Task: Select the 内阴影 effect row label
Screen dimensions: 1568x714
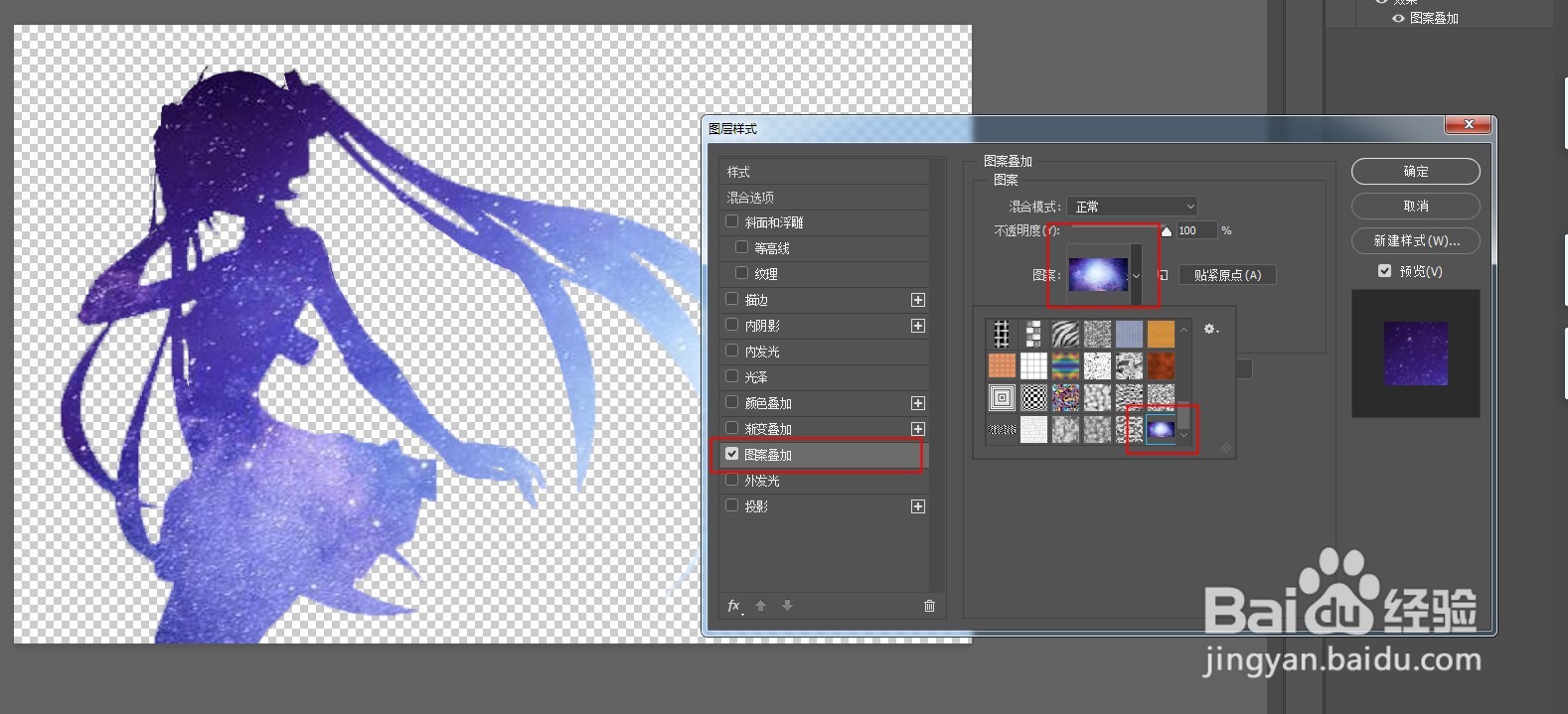Action: [x=762, y=326]
